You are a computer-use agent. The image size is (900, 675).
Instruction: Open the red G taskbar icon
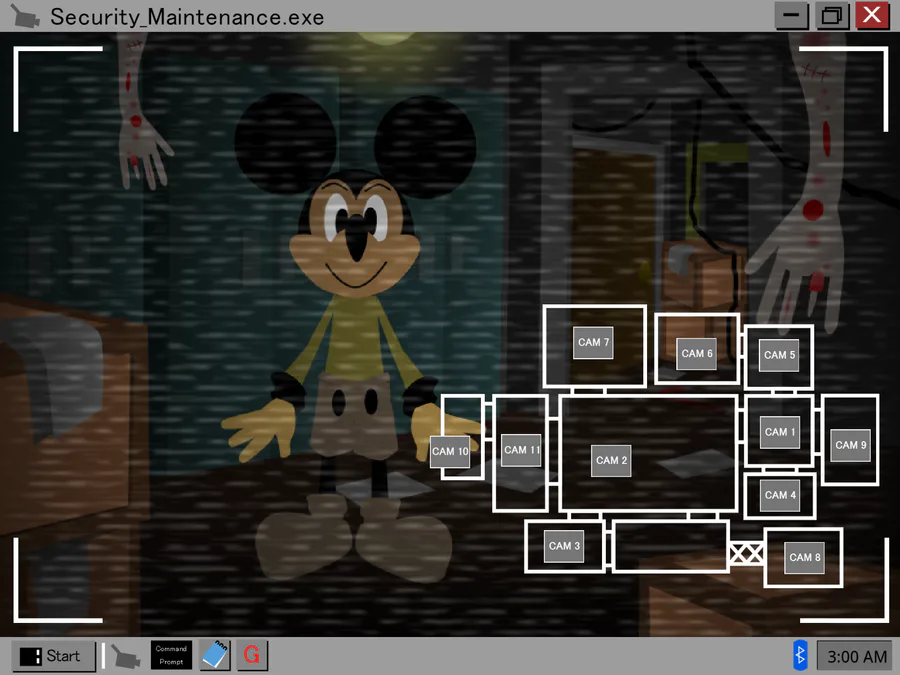pos(252,655)
